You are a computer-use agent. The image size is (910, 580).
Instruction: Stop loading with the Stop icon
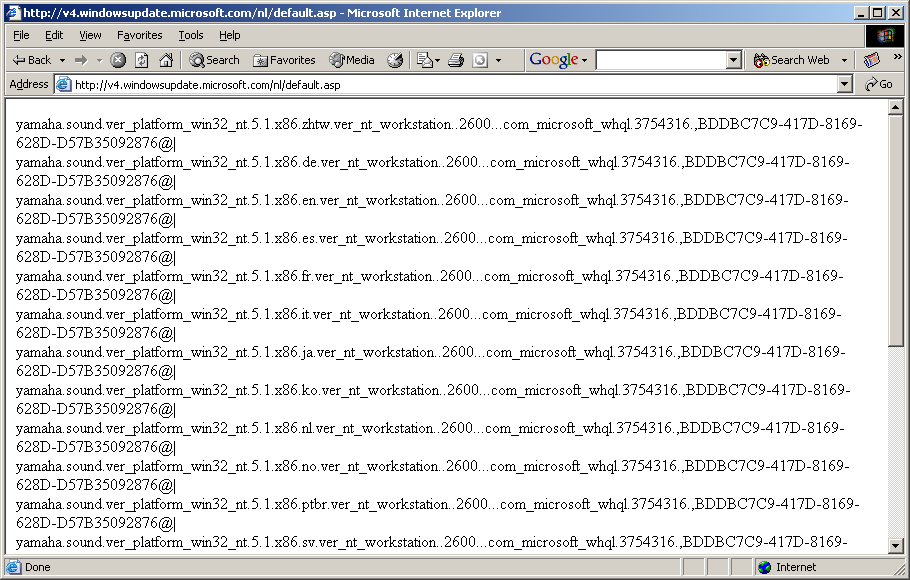coord(118,60)
